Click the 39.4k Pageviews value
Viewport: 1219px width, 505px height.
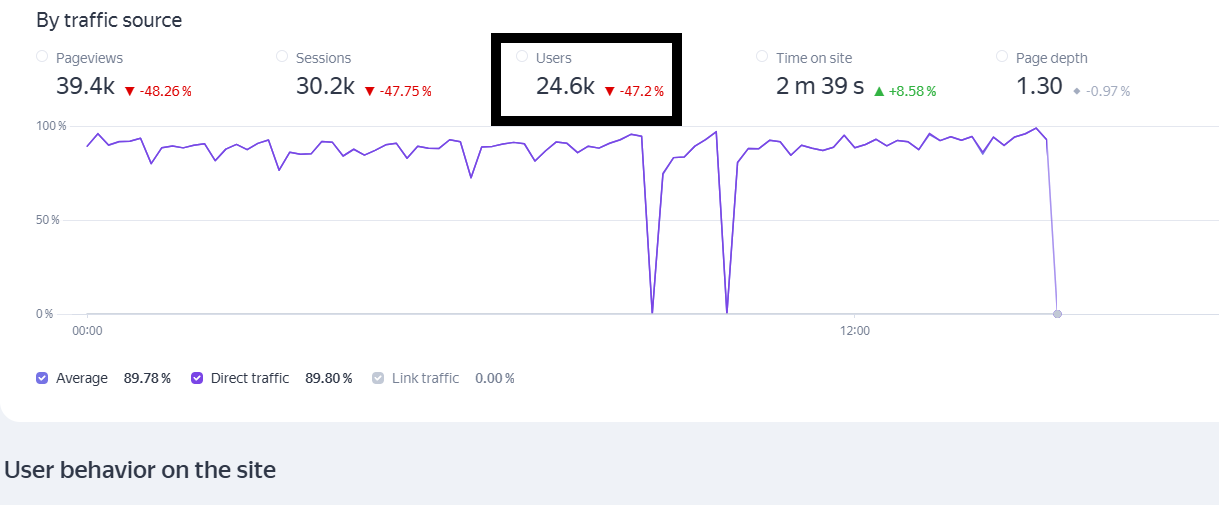pyautogui.click(x=85, y=87)
